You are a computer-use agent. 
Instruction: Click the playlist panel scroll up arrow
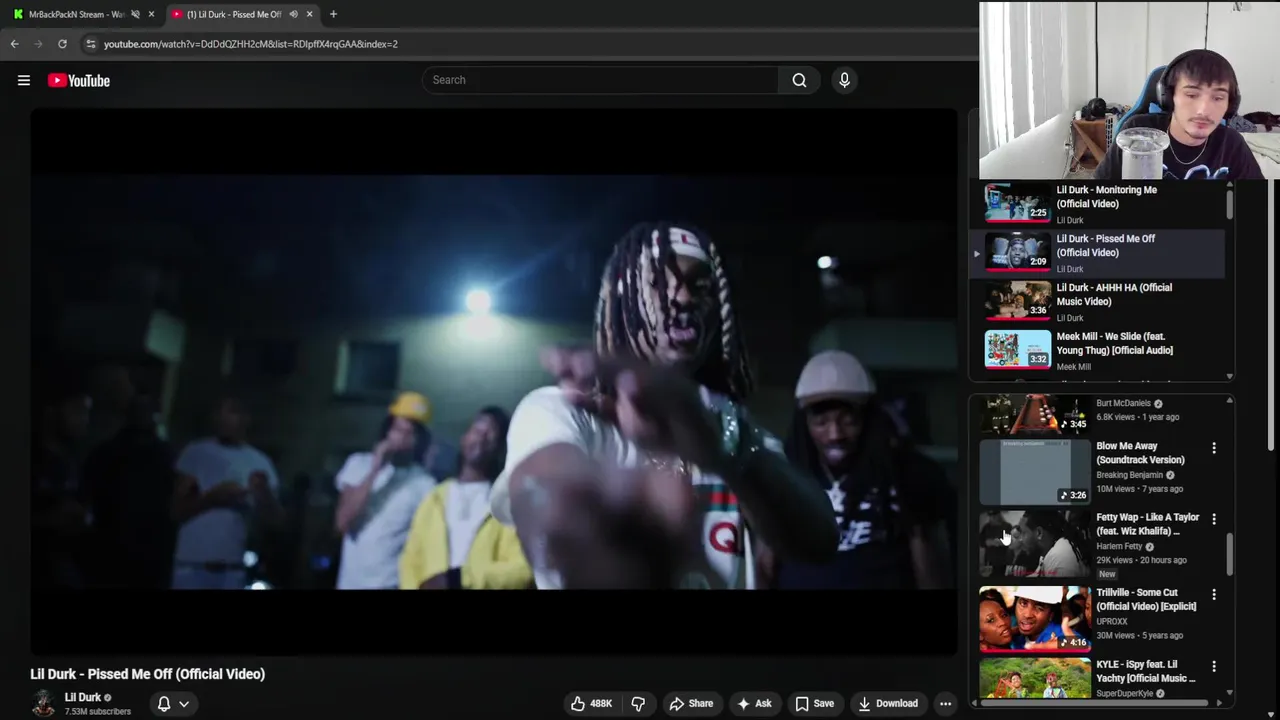[1229, 185]
